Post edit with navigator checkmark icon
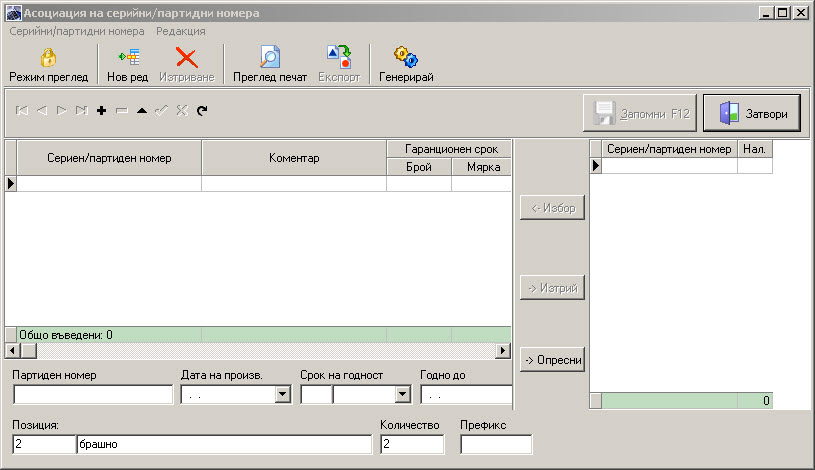 (x=162, y=110)
